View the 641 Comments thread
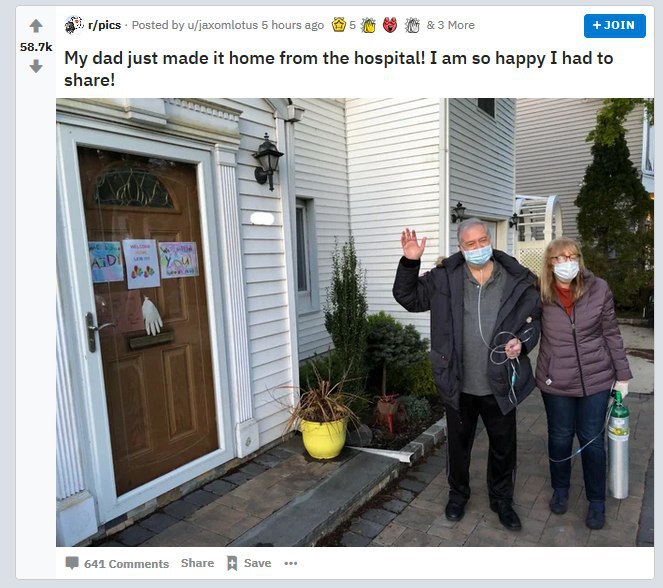This screenshot has height=588, width=663. 126,564
